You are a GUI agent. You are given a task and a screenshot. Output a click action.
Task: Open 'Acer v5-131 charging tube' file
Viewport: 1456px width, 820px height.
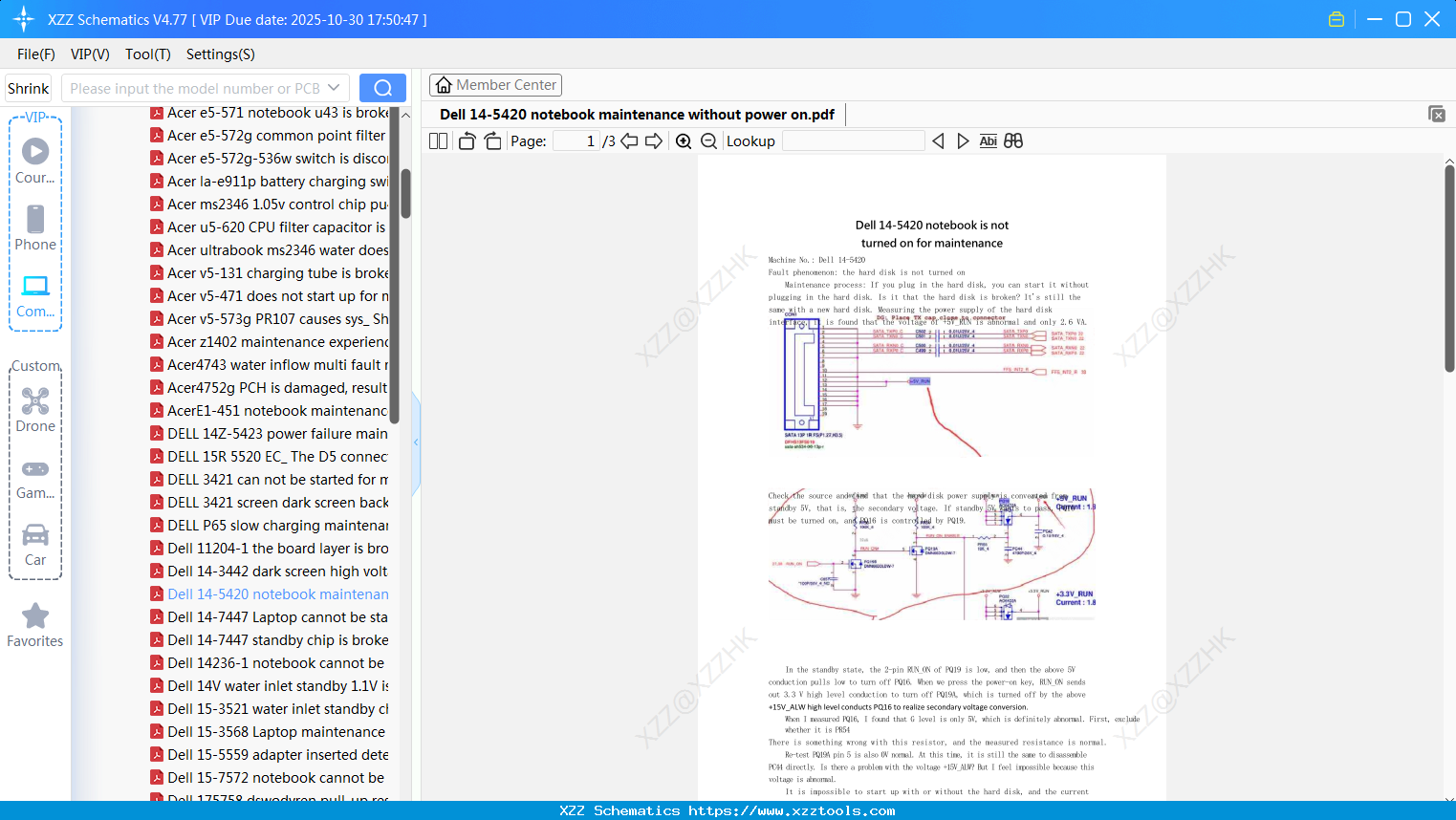point(269,273)
